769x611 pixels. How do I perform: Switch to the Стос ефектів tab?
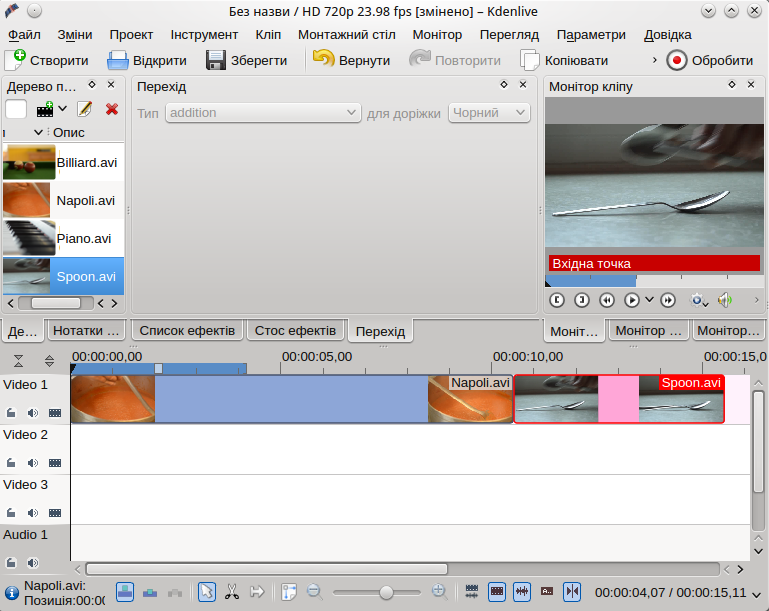coord(296,330)
